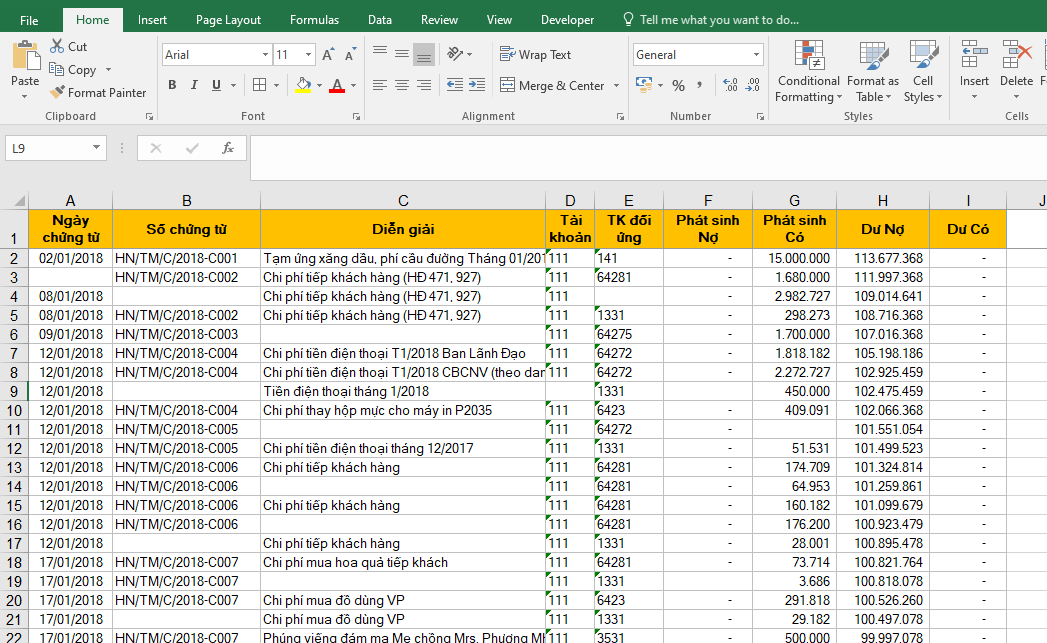Apply the yellow Fill Color swatch

pyautogui.click(x=304, y=86)
